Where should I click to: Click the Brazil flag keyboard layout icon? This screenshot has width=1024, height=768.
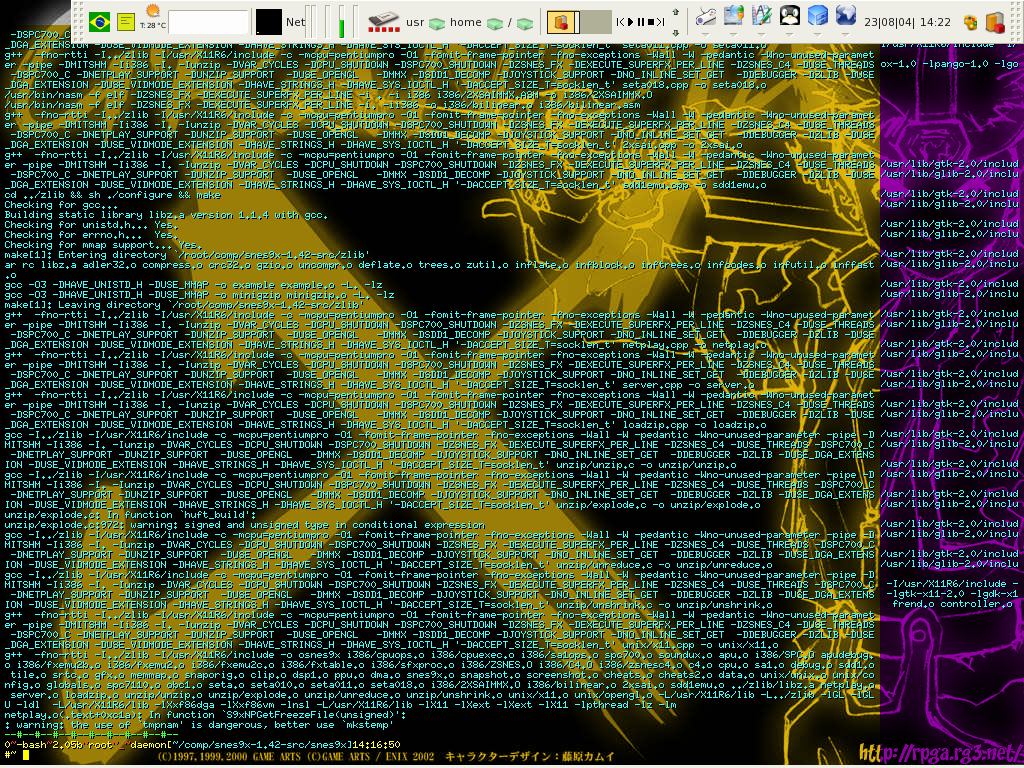pos(99,22)
